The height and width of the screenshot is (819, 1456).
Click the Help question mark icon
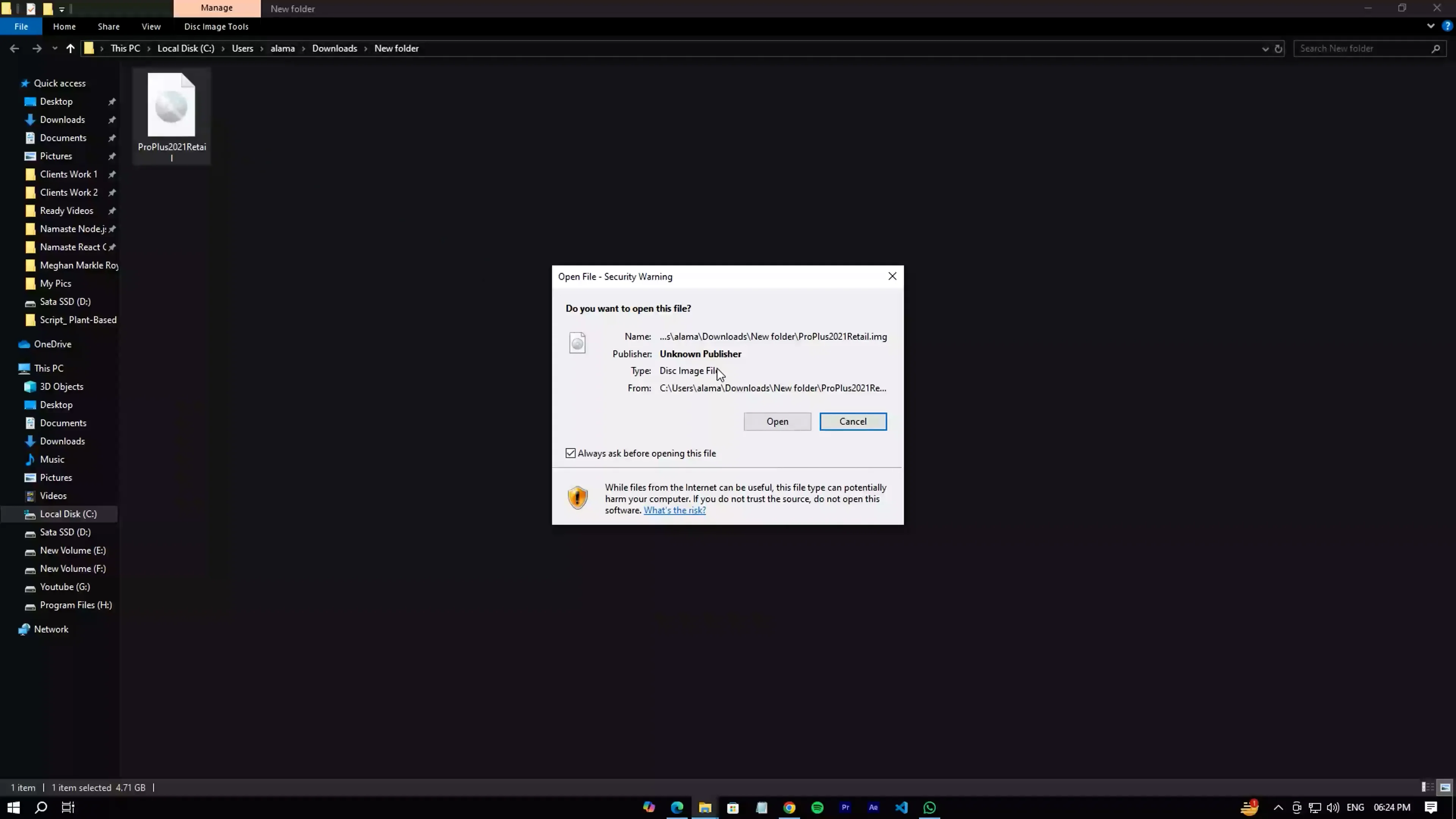(x=1447, y=26)
